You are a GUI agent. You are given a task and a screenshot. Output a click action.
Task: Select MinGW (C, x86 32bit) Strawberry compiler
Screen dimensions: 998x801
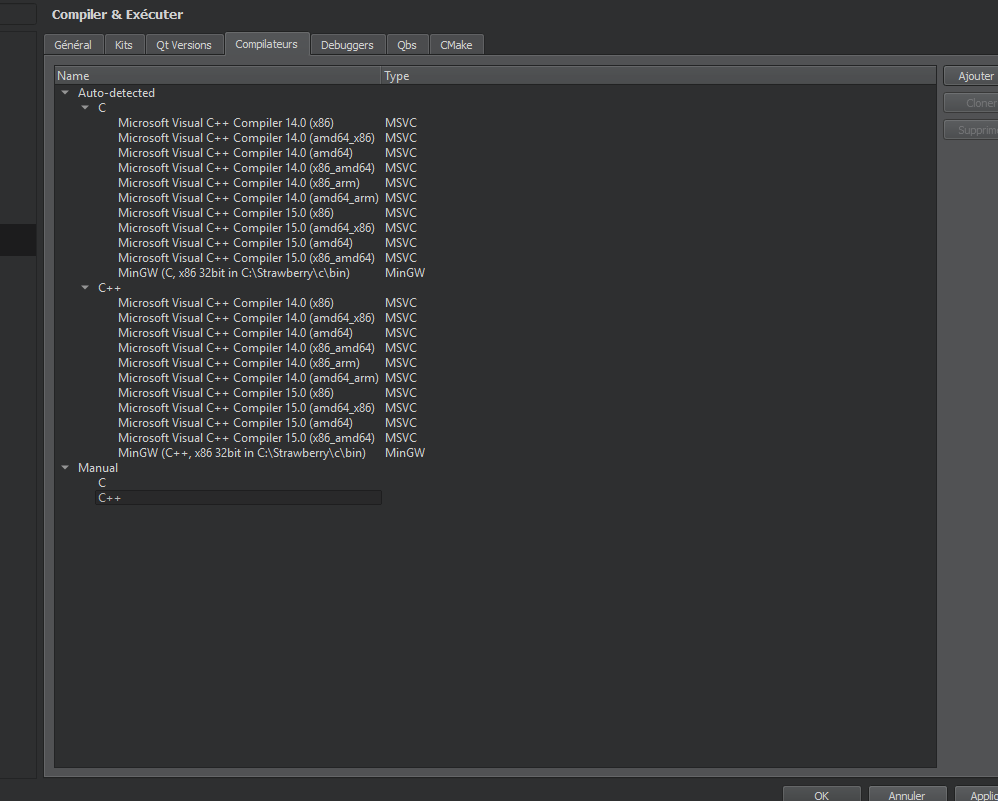pyautogui.click(x=234, y=273)
